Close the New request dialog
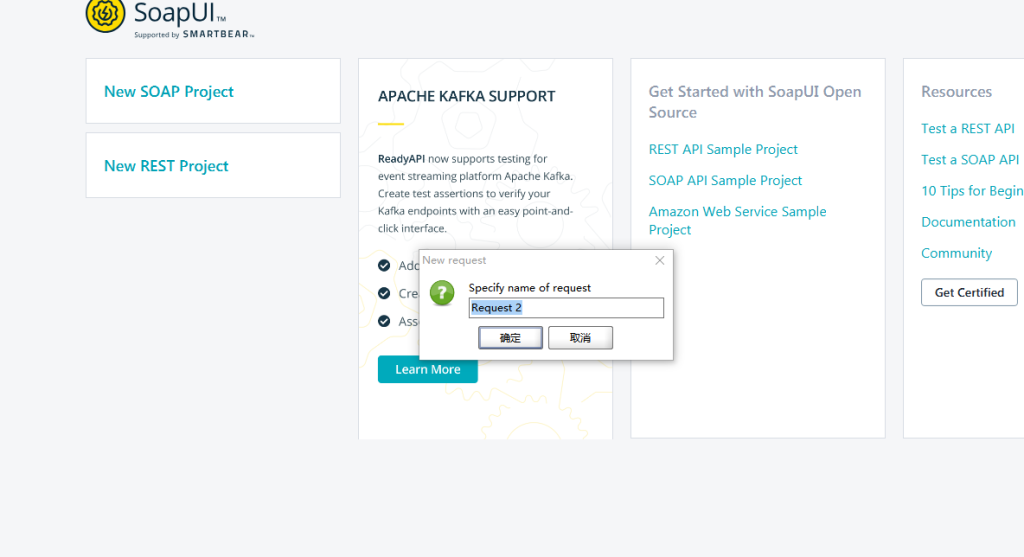The image size is (1024, 557). point(659,260)
